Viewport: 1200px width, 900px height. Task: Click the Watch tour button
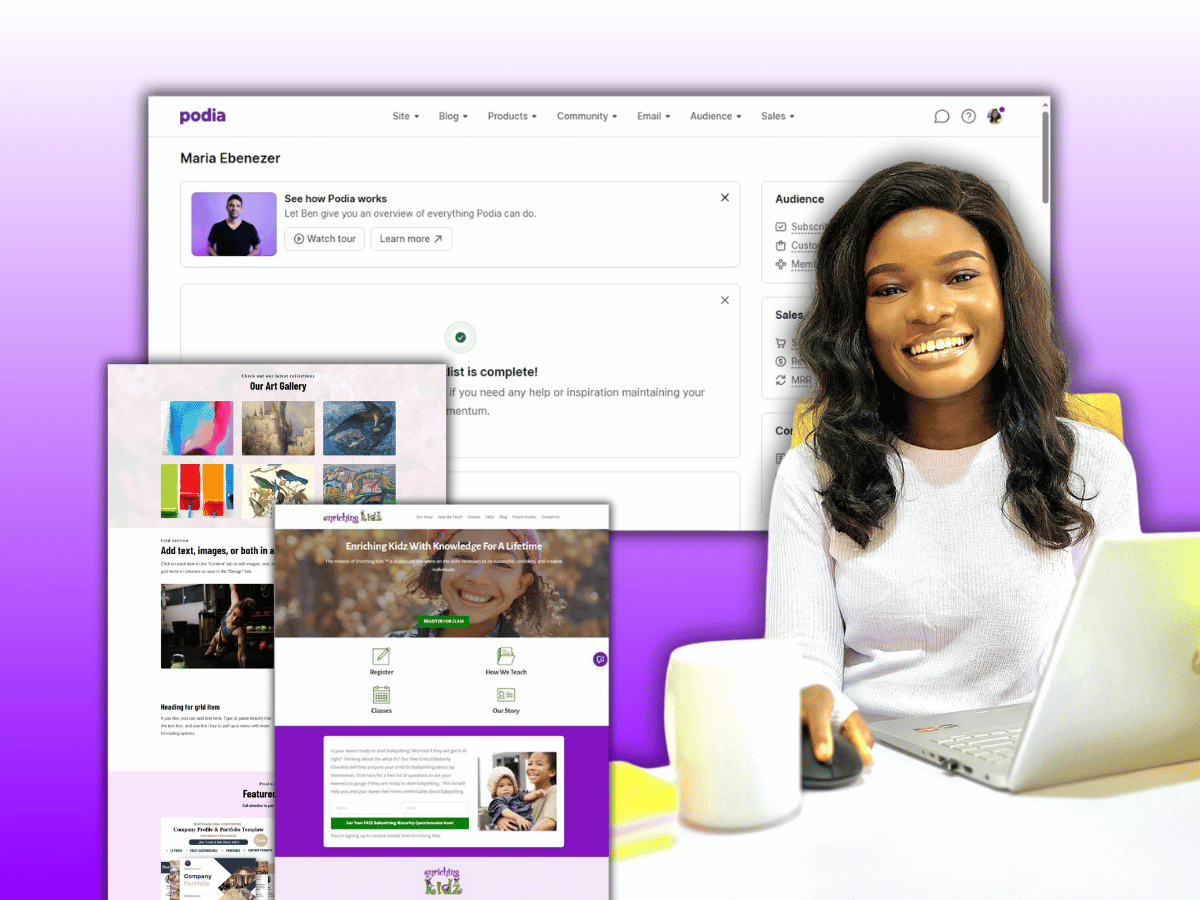(x=324, y=239)
